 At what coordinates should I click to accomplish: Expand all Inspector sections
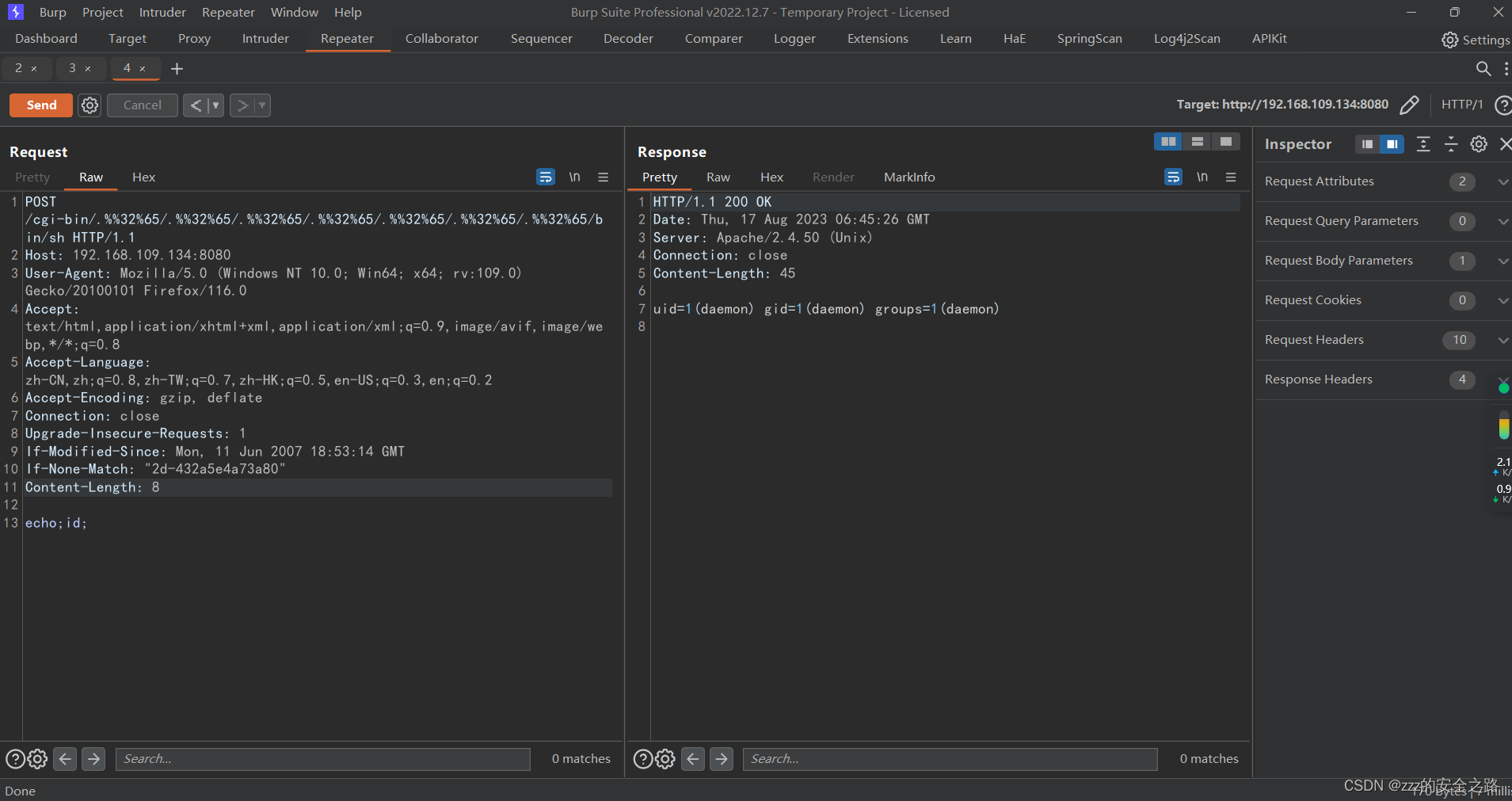click(x=1423, y=144)
